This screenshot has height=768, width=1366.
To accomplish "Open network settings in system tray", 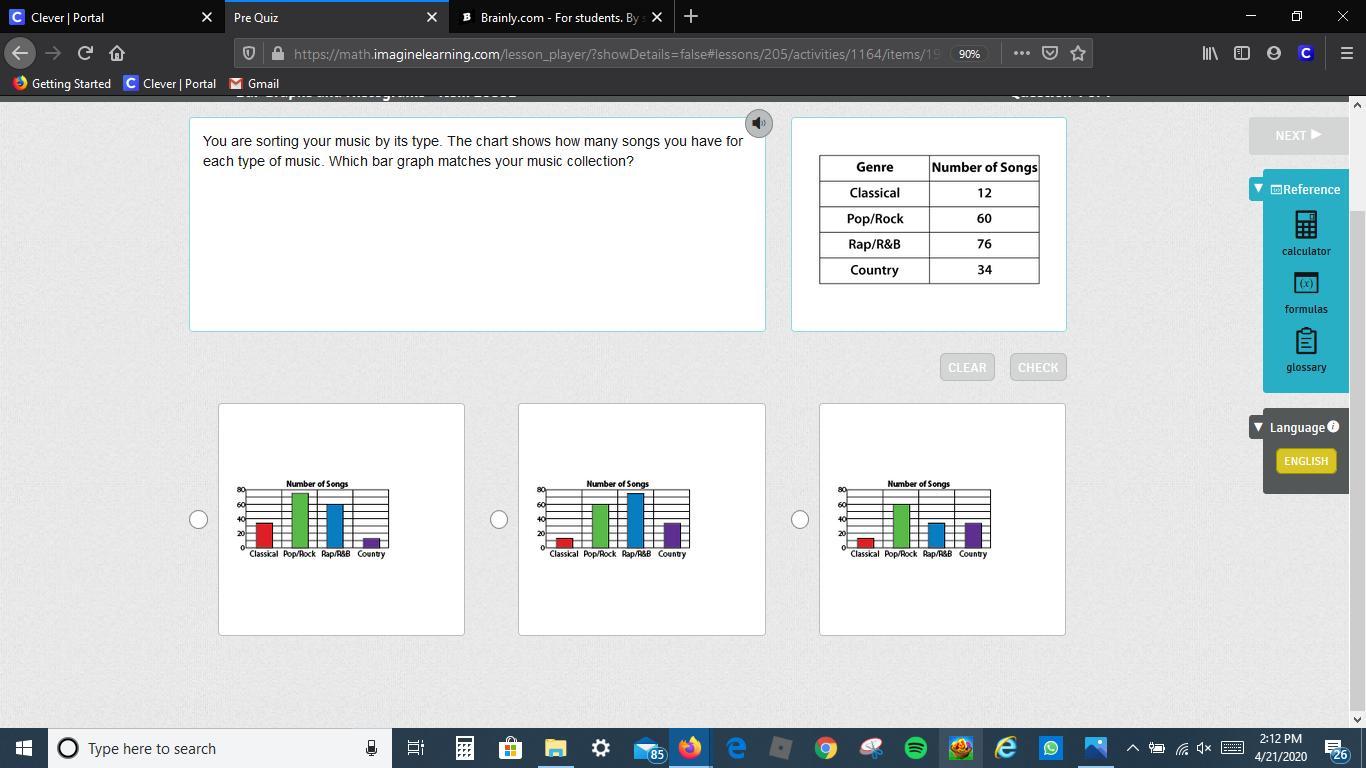I will point(1181,748).
